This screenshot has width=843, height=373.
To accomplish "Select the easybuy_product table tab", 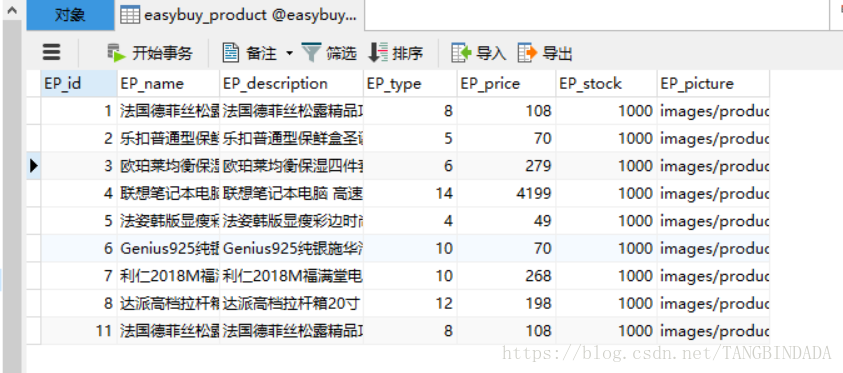I will coord(239,15).
